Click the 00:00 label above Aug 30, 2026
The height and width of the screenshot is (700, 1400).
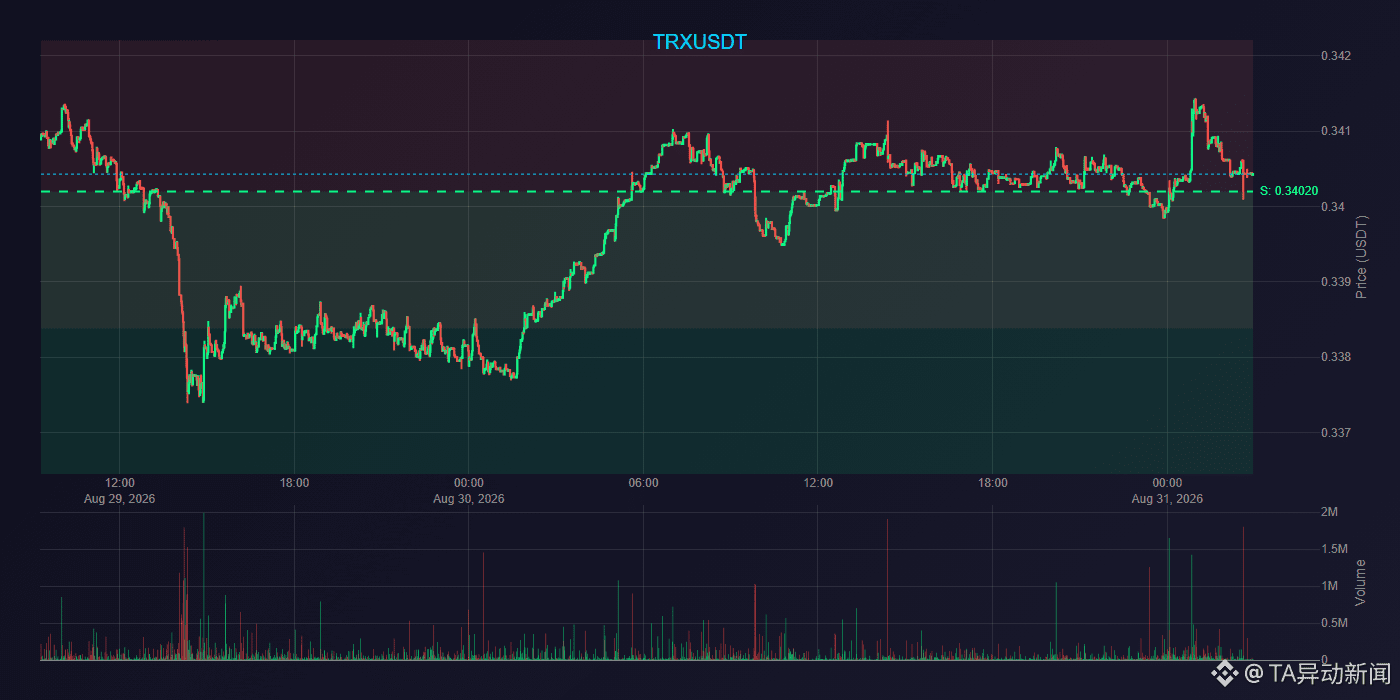pyautogui.click(x=469, y=483)
